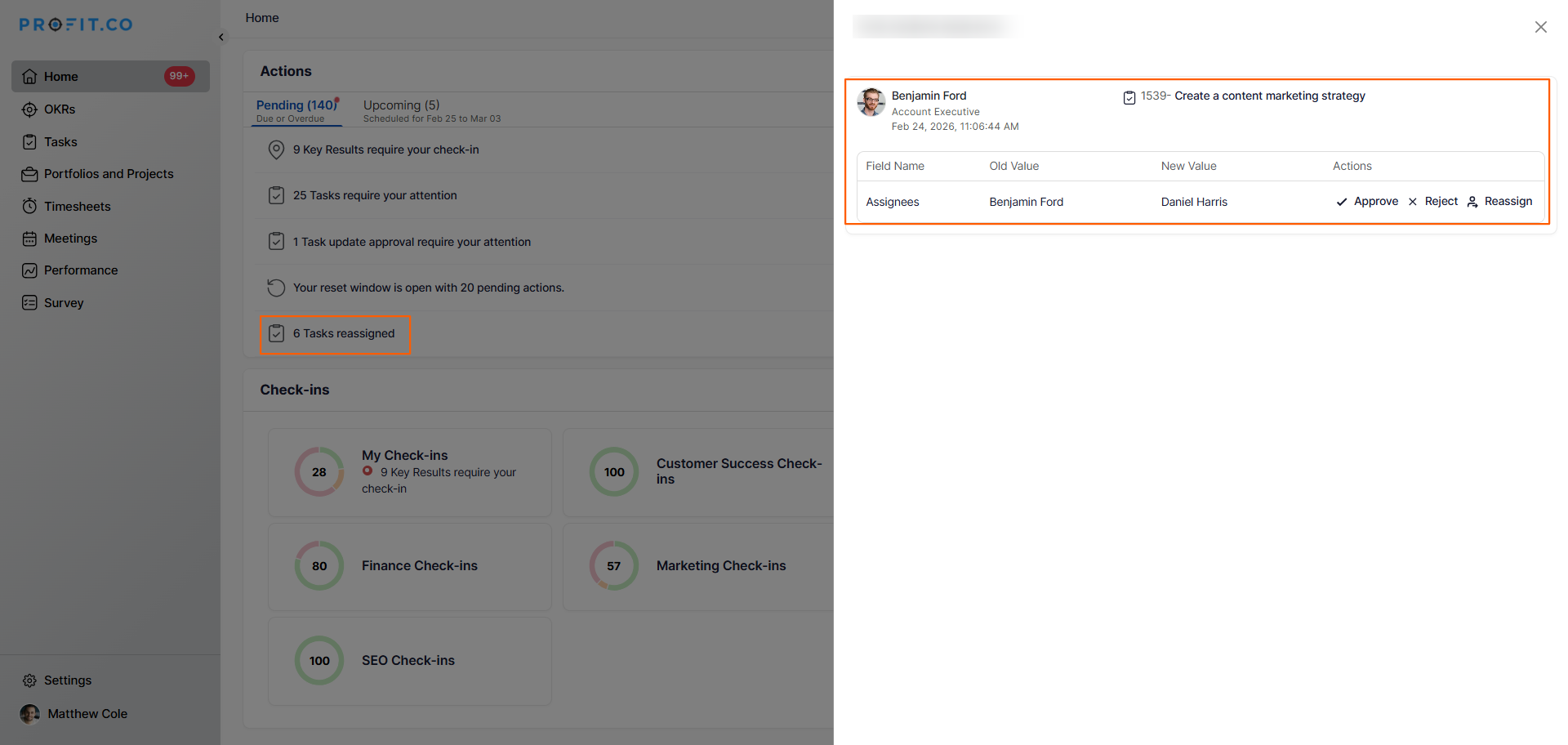Click the SEO Check-ins progress ring showing 100
The width and height of the screenshot is (1568, 745).
click(319, 661)
